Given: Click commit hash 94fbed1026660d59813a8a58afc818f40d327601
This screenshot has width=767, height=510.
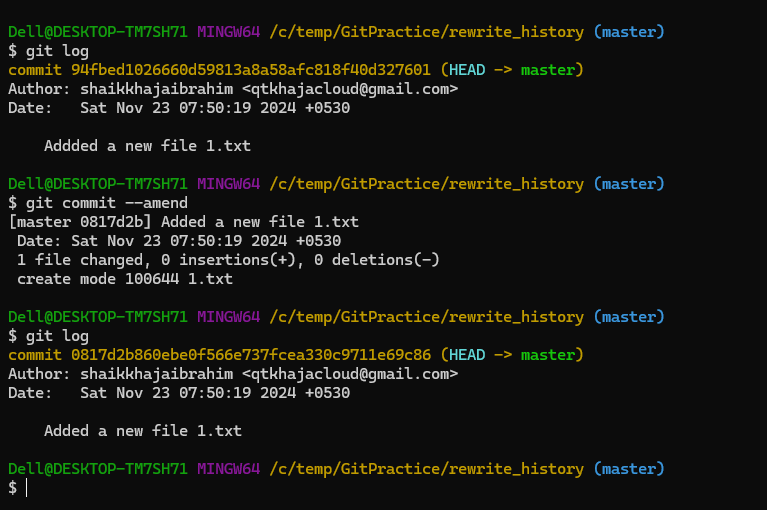Looking at the screenshot, I should (x=251, y=70).
